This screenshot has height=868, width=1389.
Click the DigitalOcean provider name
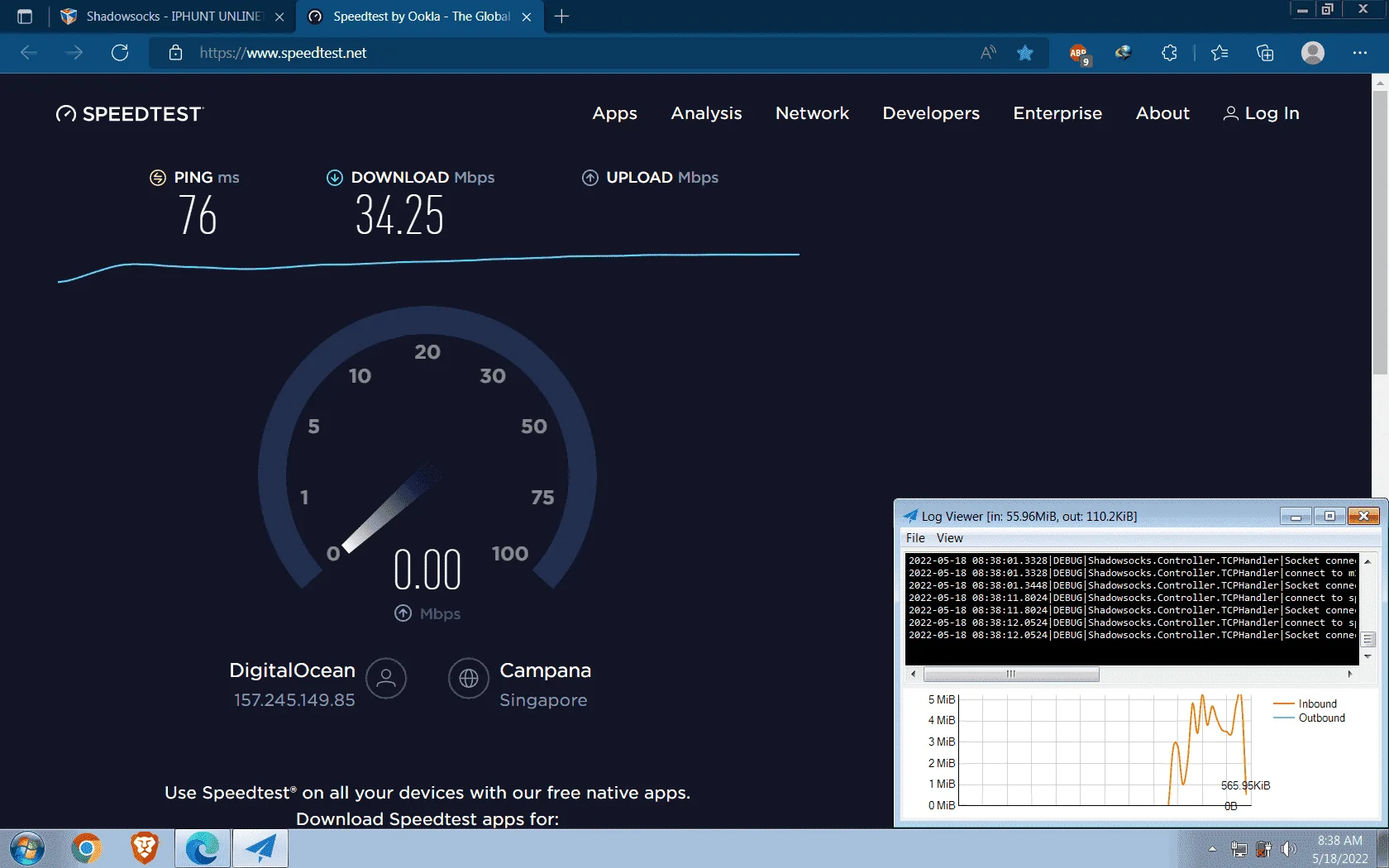tap(292, 670)
